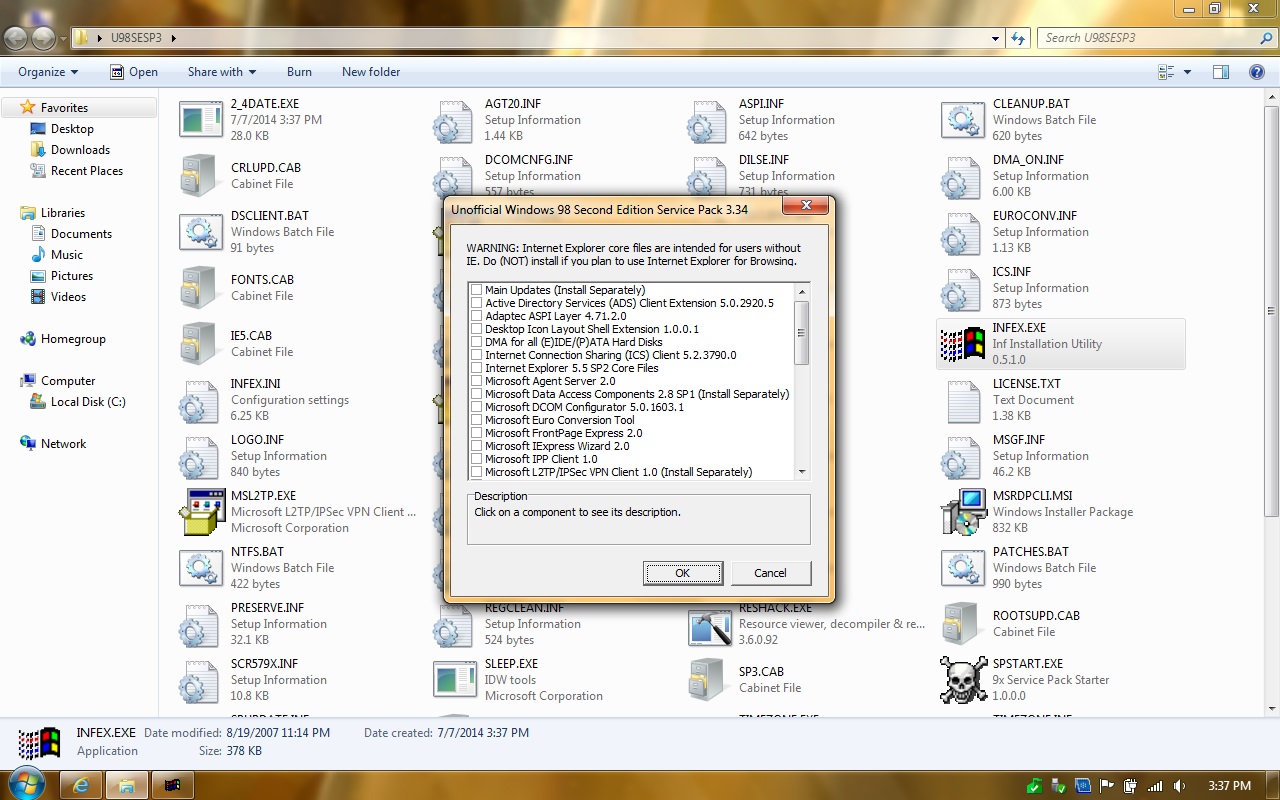Screen dimensions: 1280x800
Task: Check Microsoft Euro Conversion Tool
Action: [477, 420]
